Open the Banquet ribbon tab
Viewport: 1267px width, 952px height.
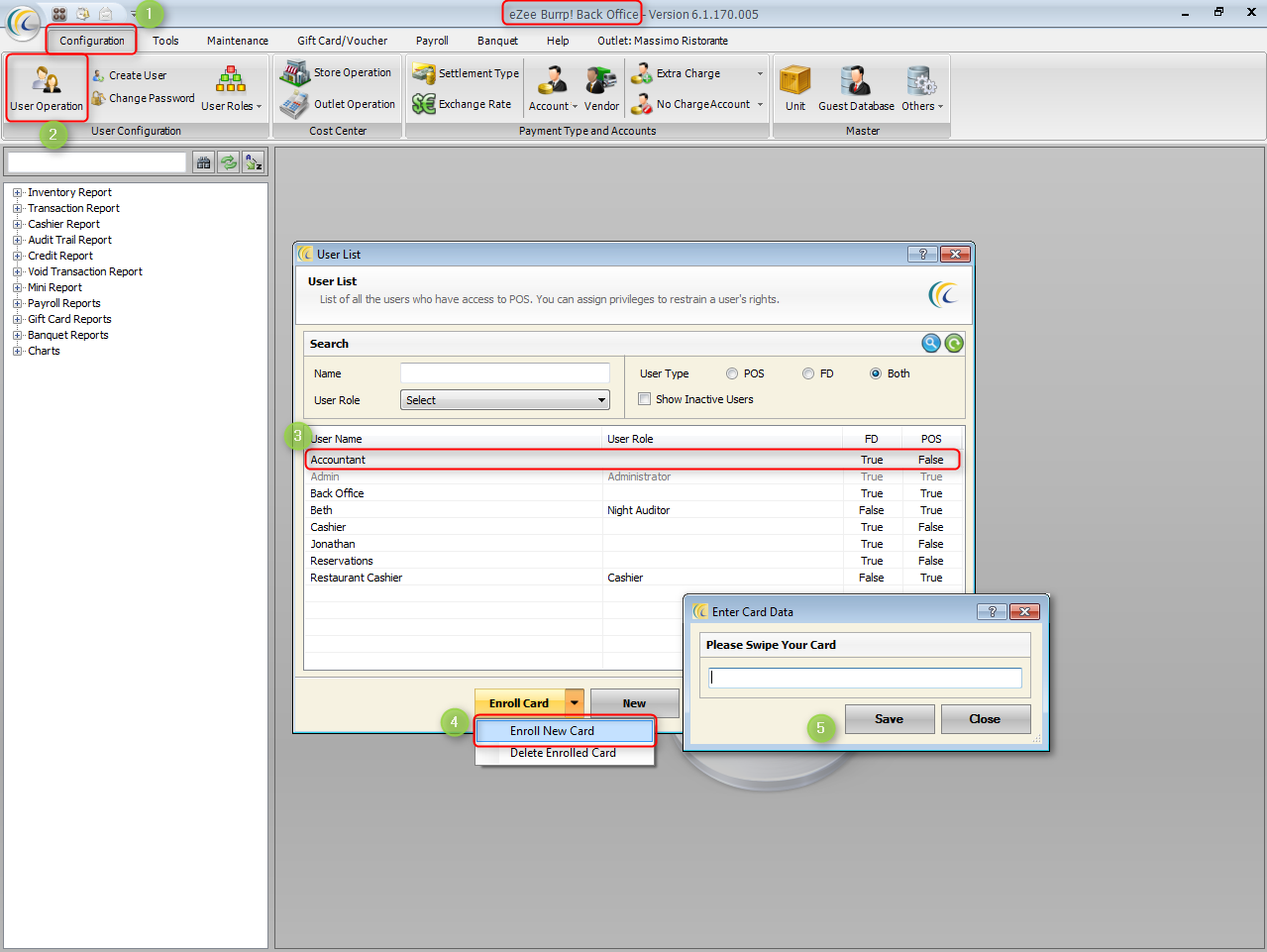(497, 41)
